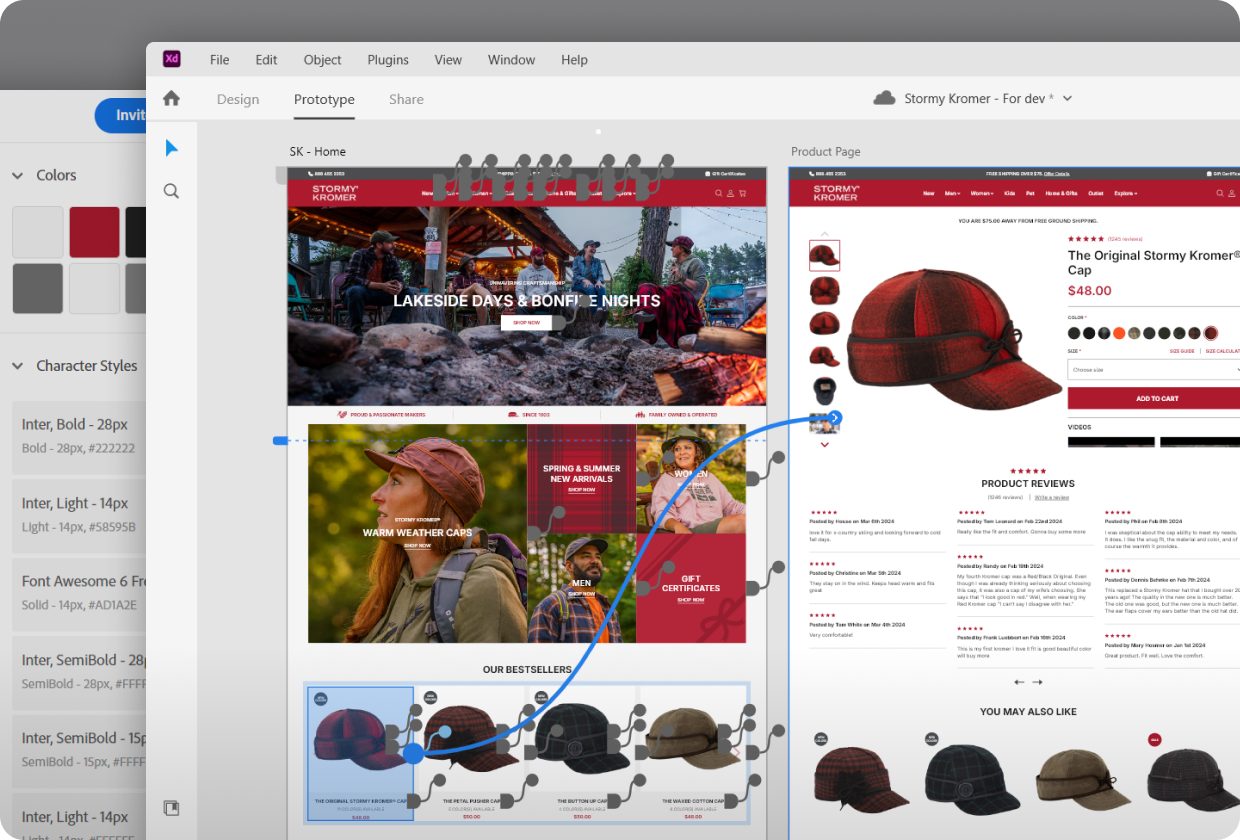The image size is (1240, 840).
Task: Click five stars above Product Reviews heading
Action: [1028, 471]
